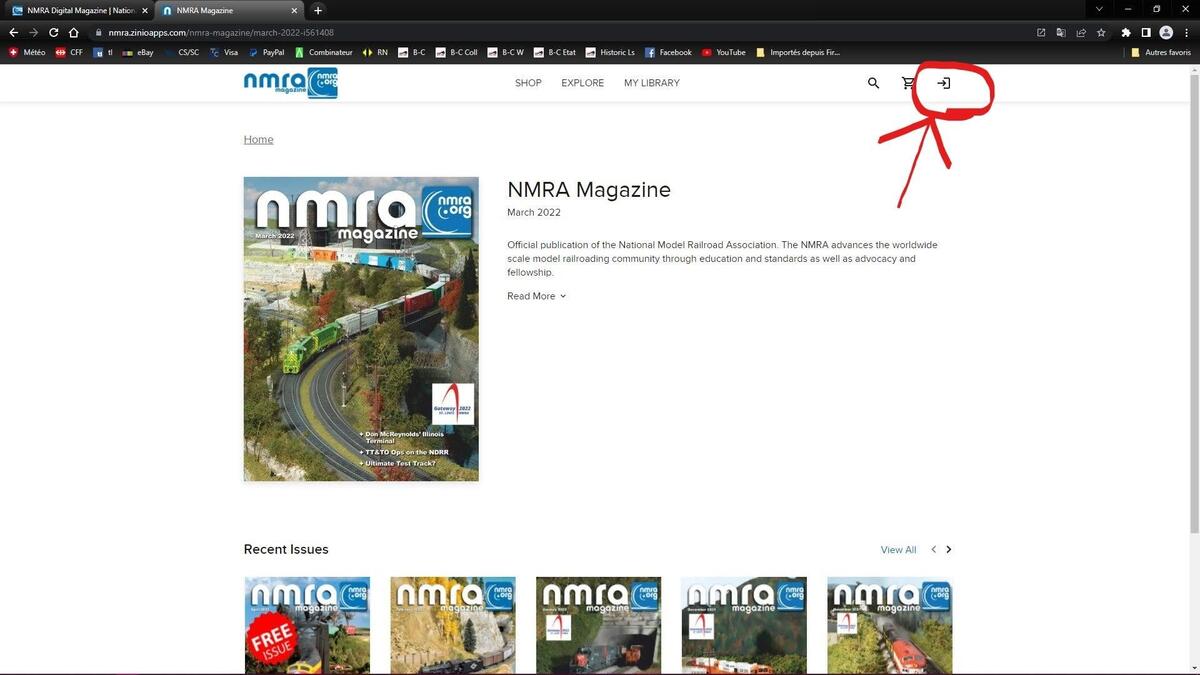
Task: Open the B-C Etat bookmark
Action: [x=555, y=52]
